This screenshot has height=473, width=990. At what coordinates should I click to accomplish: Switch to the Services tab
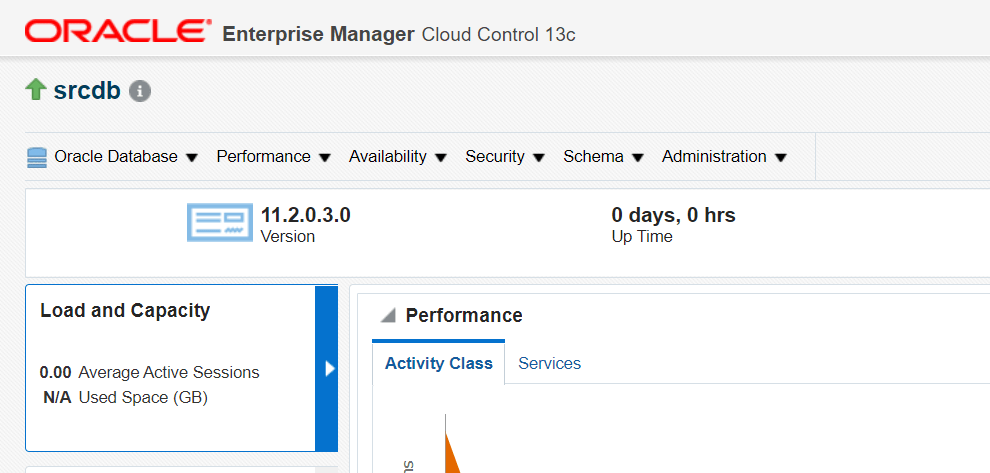(549, 363)
